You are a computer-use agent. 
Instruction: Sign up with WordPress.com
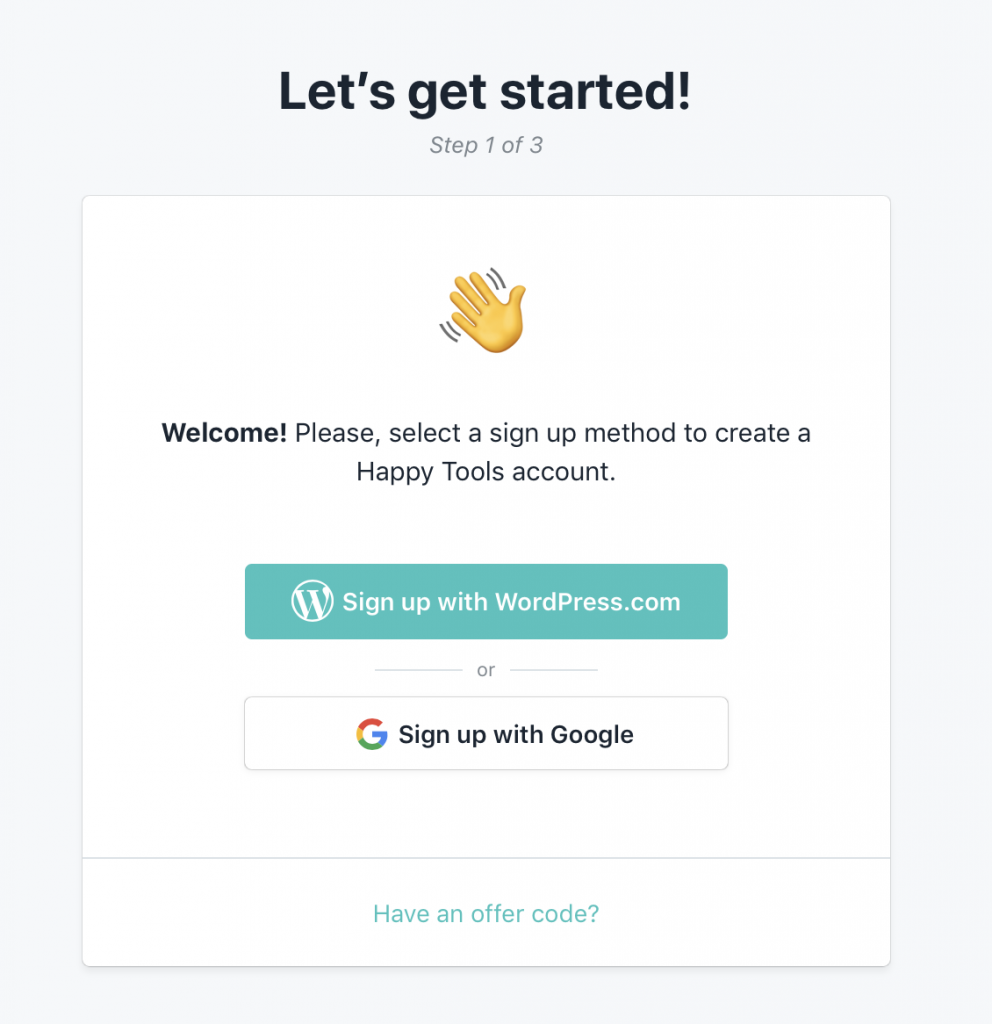[486, 602]
